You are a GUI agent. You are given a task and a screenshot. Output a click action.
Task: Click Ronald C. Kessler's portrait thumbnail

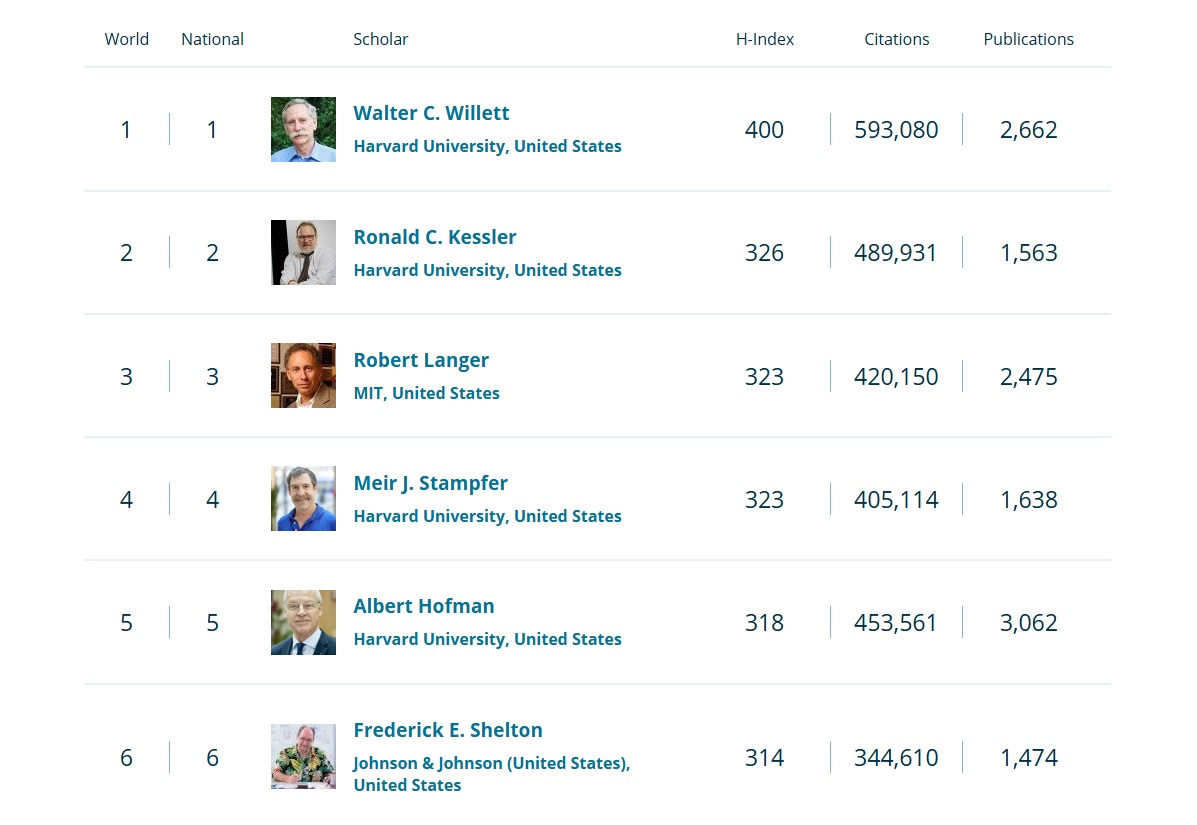tap(303, 252)
